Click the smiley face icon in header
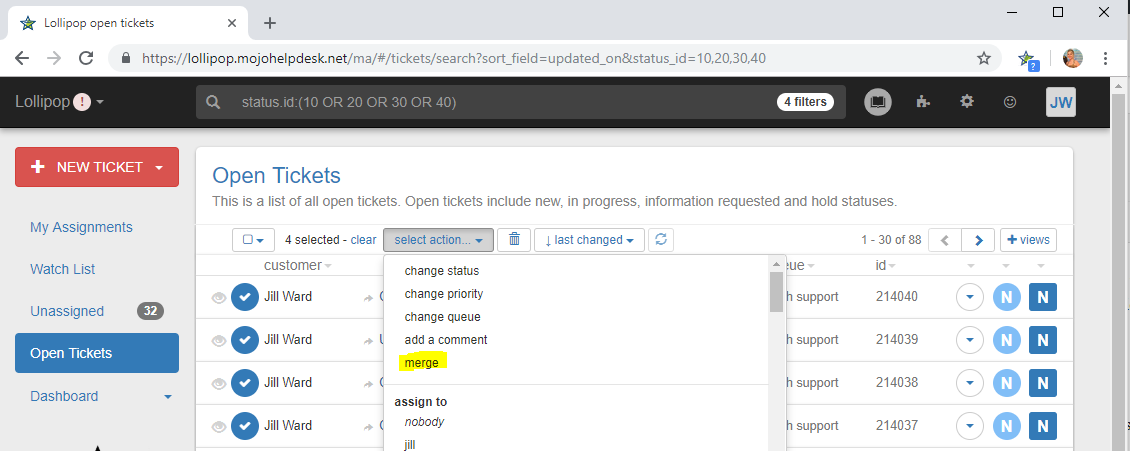Image resolution: width=1130 pixels, height=451 pixels. point(1010,102)
